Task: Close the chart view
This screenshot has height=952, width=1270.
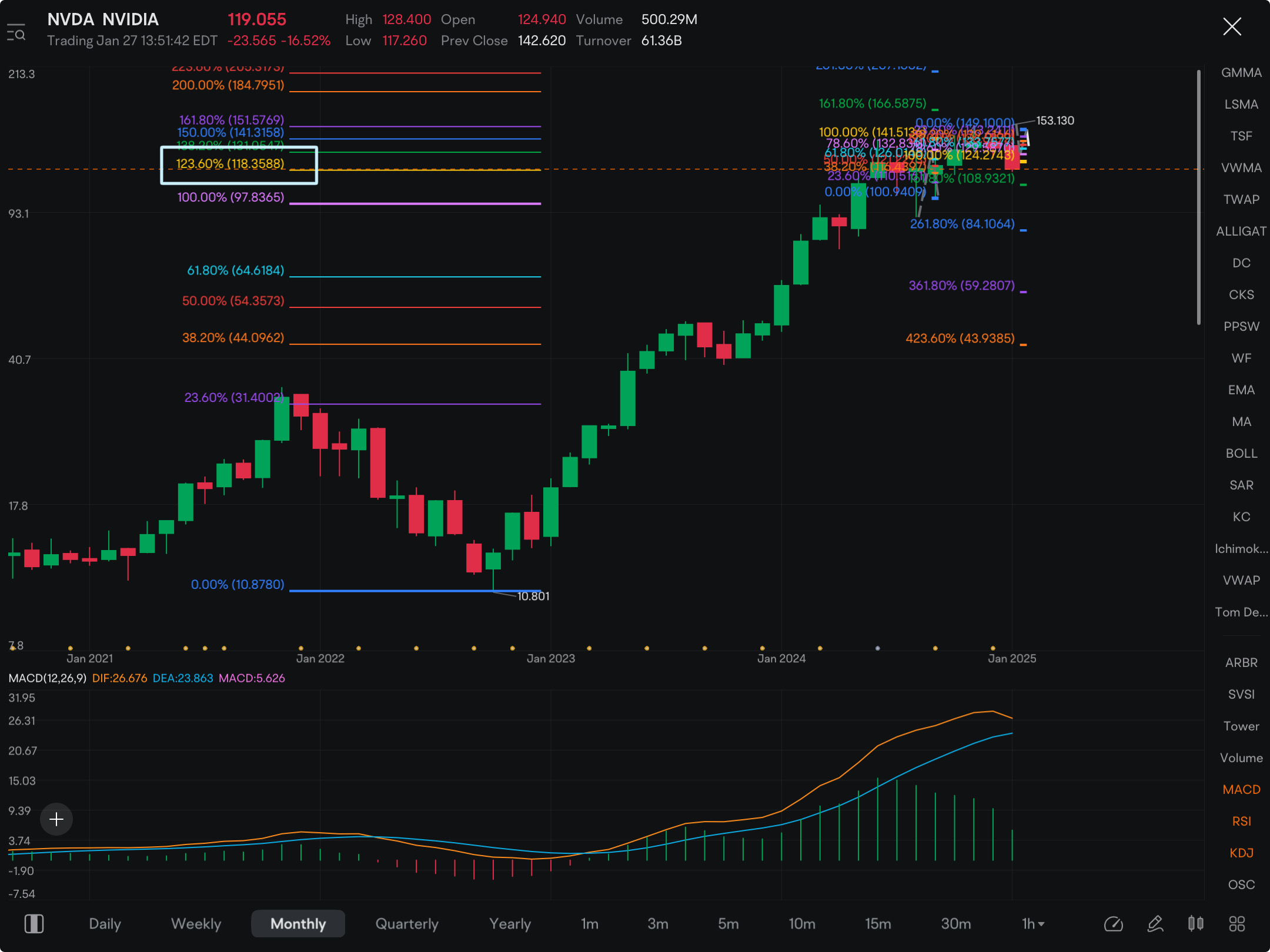Action: tap(1232, 26)
